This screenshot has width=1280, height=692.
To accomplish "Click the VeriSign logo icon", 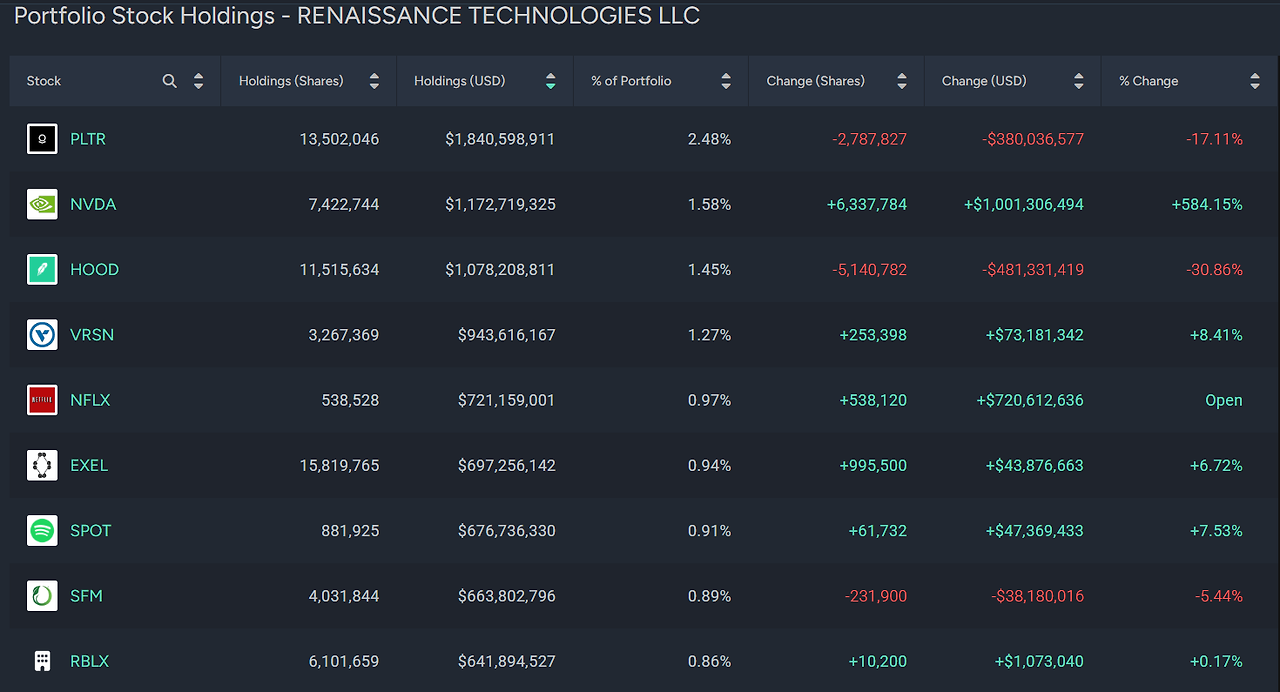I will click(x=41, y=334).
